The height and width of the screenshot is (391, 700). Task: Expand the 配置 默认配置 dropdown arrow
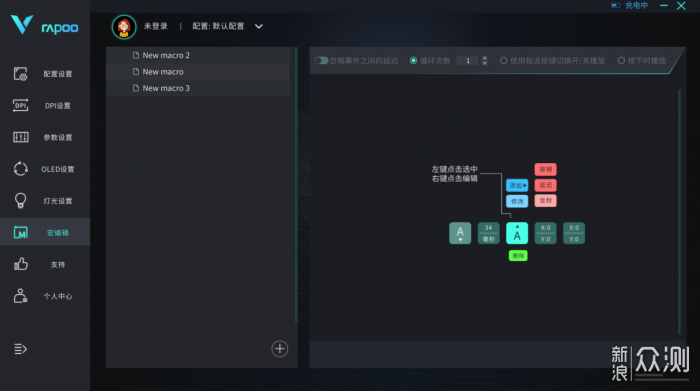258,26
